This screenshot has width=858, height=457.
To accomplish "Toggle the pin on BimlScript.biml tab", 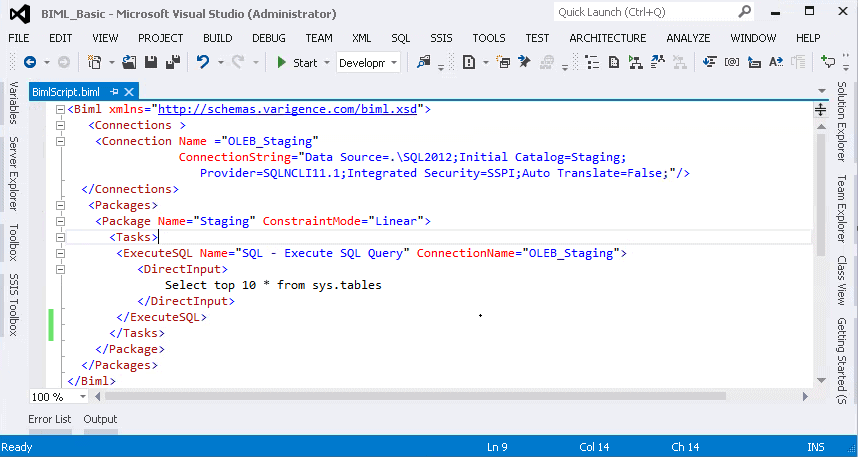I will click(x=114, y=91).
